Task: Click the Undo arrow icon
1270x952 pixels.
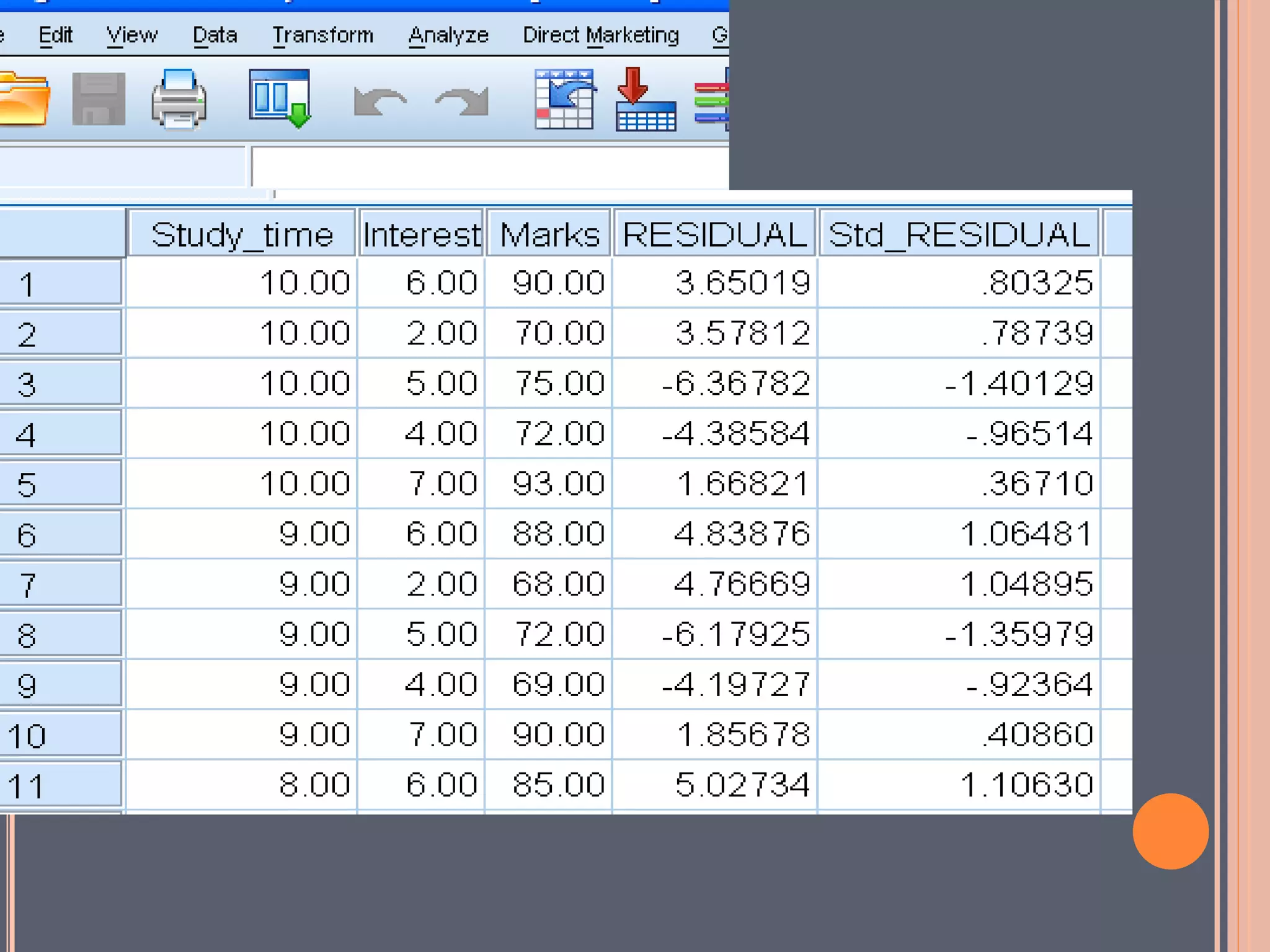Action: point(380,101)
